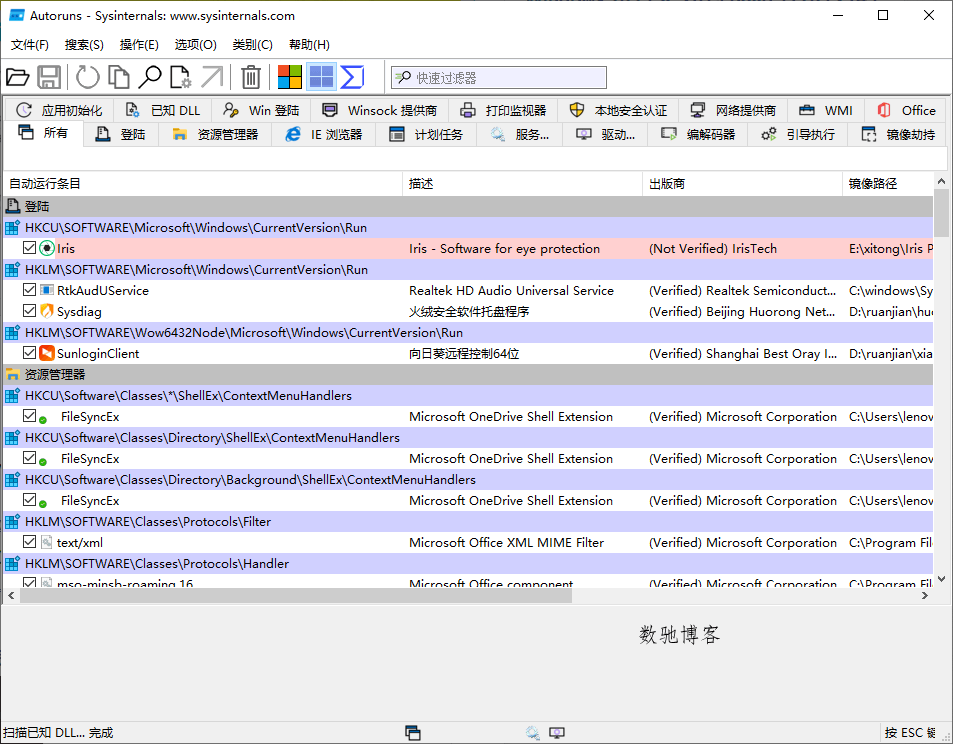Open the 操作(E) menu
Image resolution: width=953 pixels, height=744 pixels.
click(x=139, y=45)
